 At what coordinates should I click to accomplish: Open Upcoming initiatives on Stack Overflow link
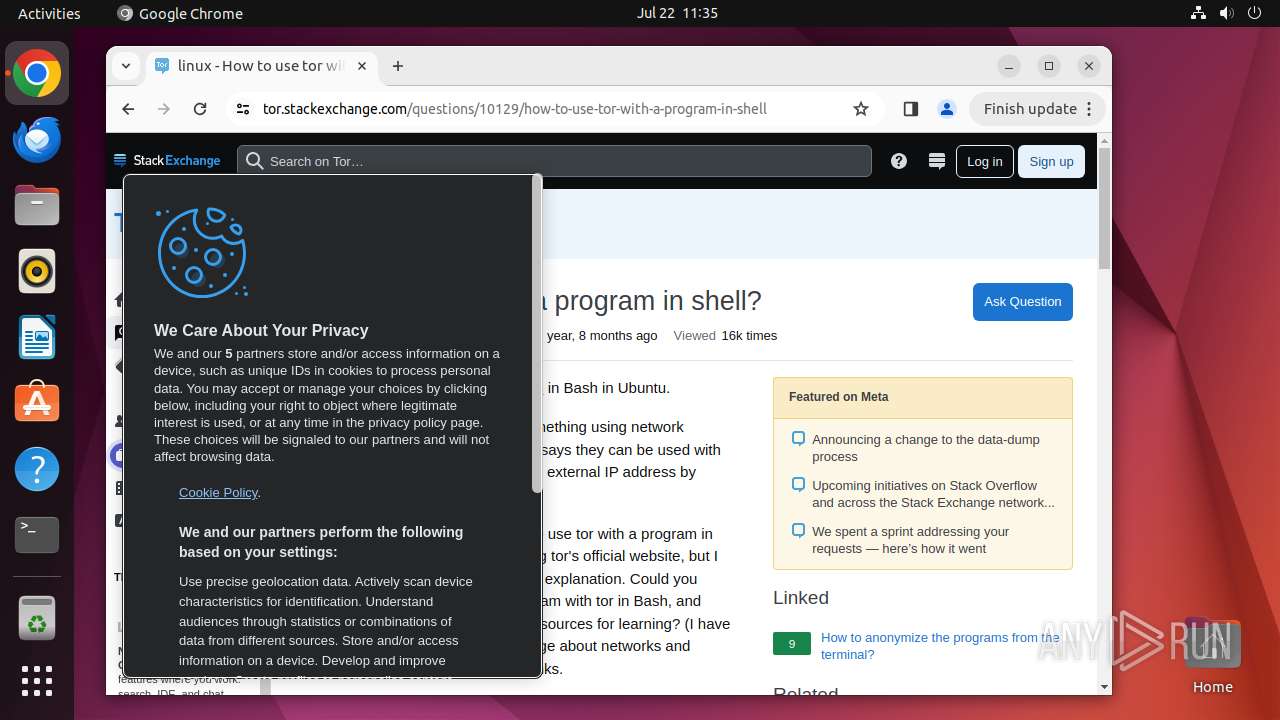[x=933, y=494]
